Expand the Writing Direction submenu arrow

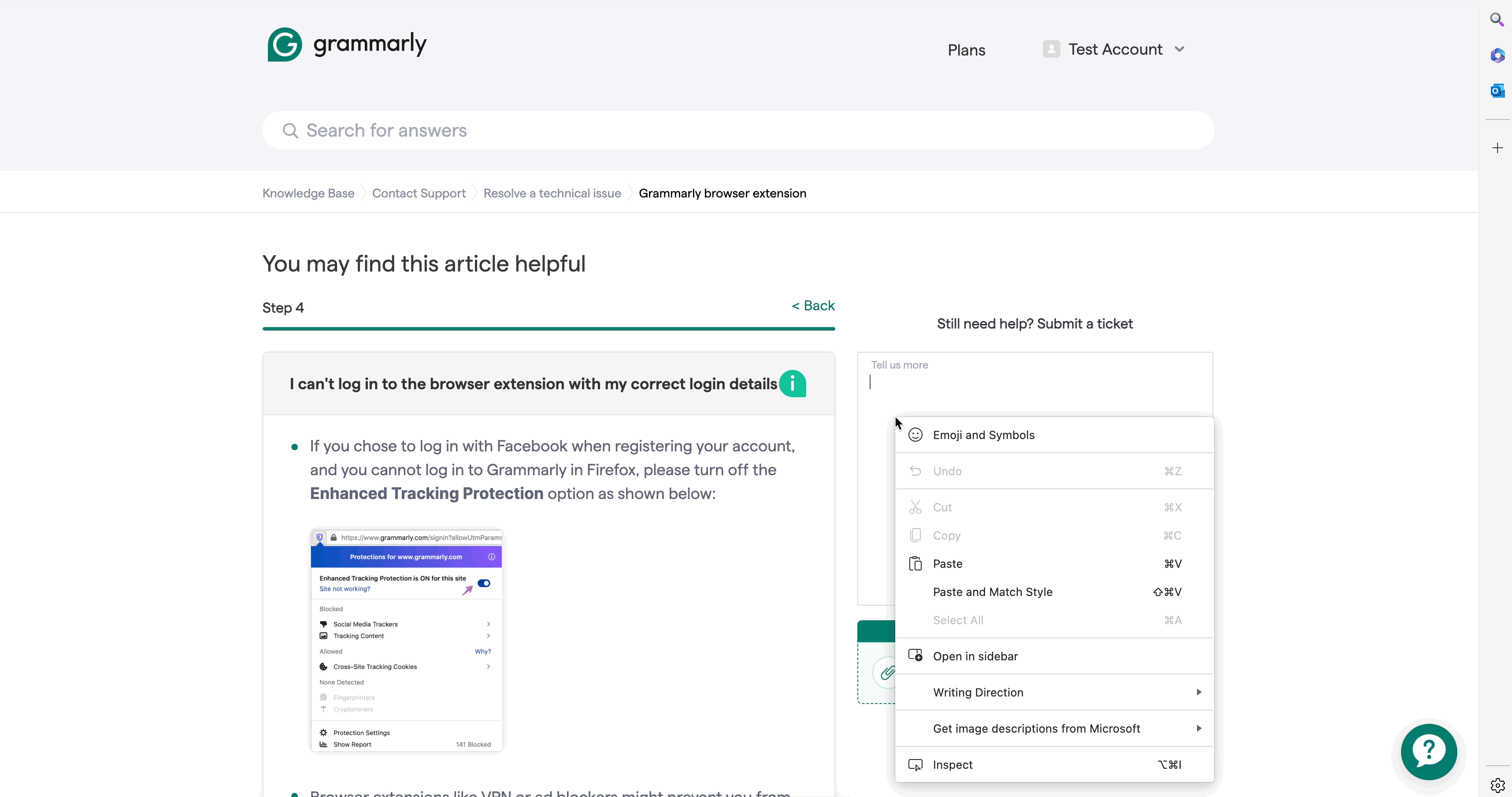coord(1199,693)
